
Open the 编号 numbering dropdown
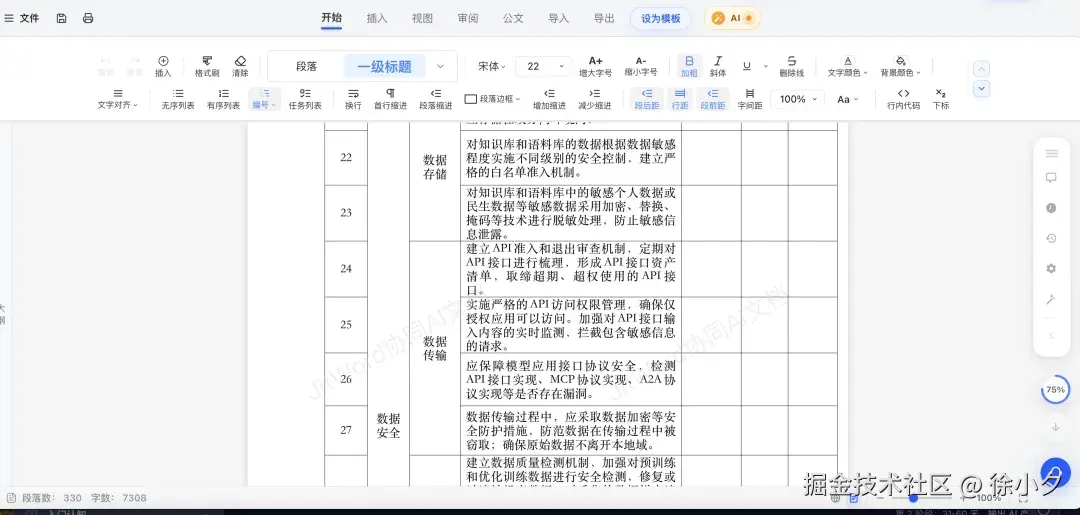[x=264, y=99]
